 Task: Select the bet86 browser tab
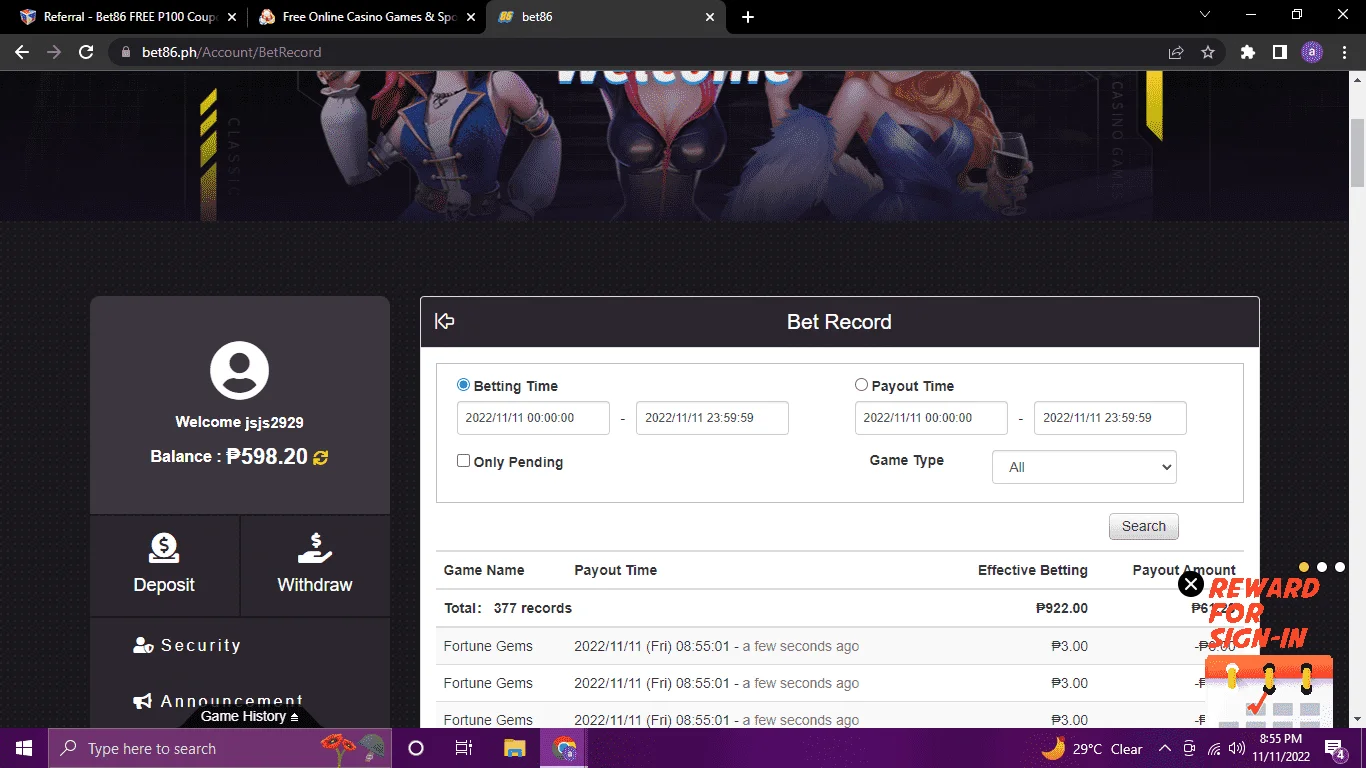pos(607,17)
